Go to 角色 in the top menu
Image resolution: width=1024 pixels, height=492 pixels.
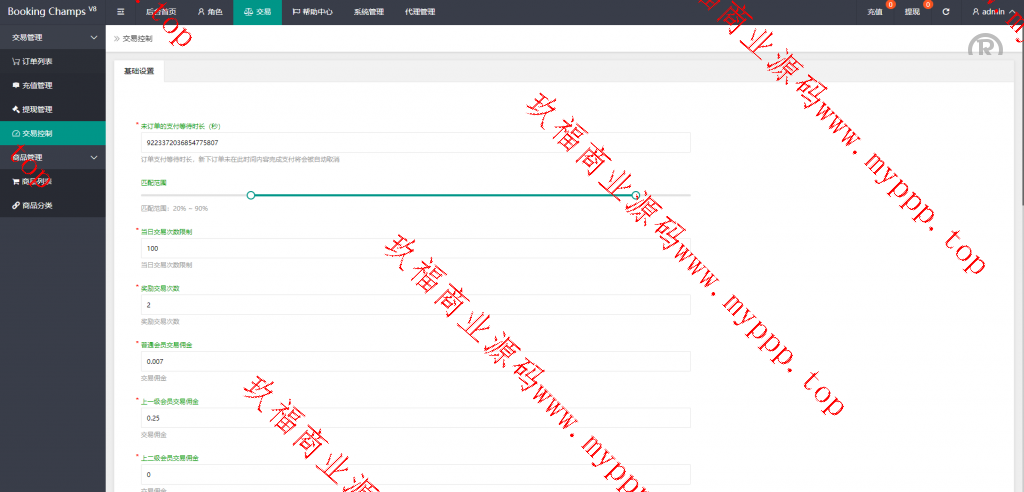pos(210,12)
